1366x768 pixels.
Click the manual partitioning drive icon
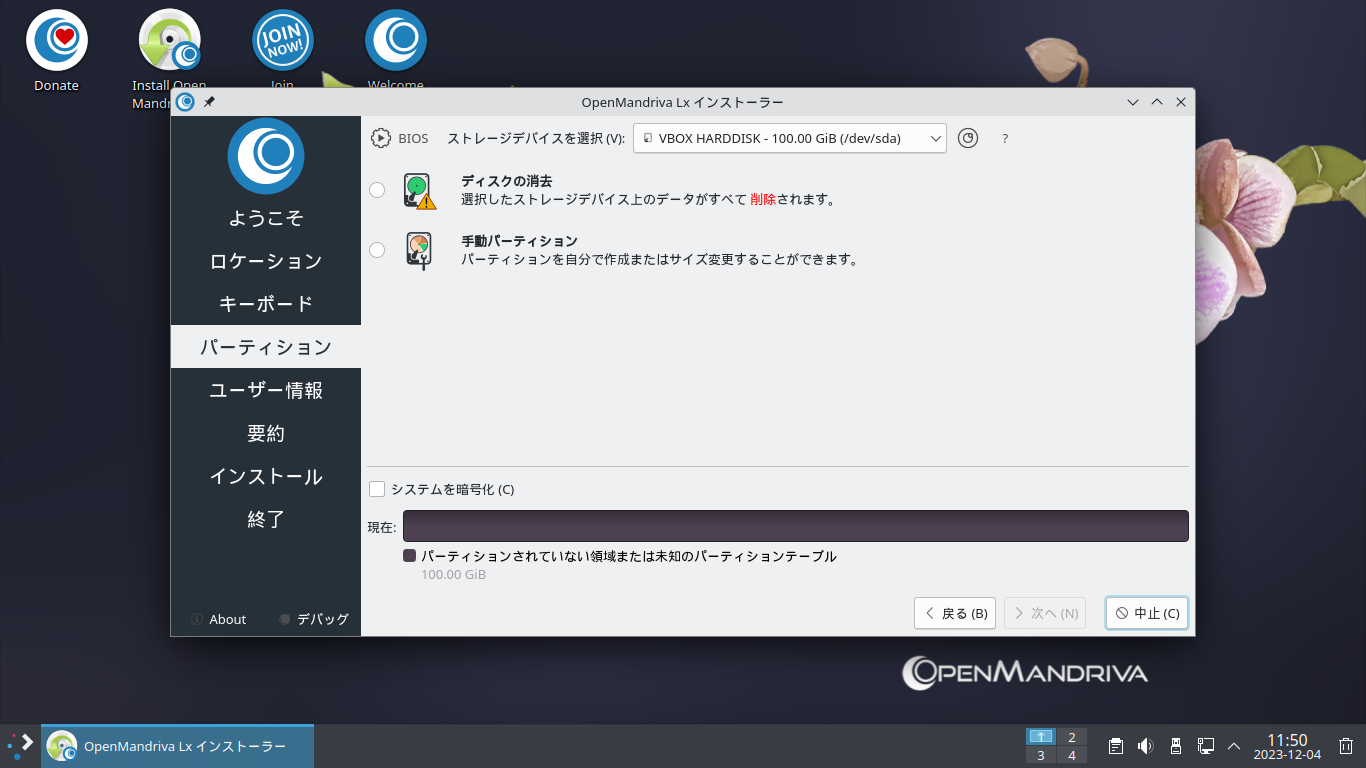point(419,250)
